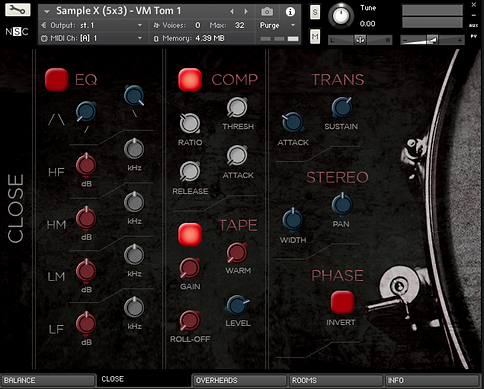Open the MIDI Ch dropdown
Viewport: 484px width, 389px height.
(140, 38)
